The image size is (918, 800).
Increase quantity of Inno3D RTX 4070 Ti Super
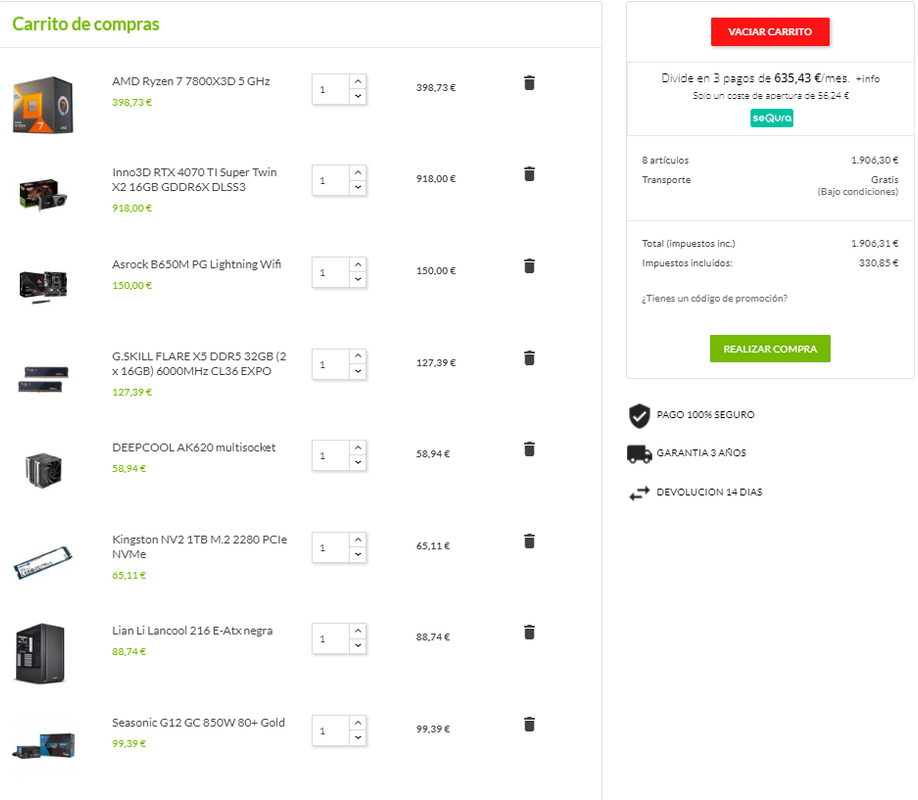click(358, 173)
